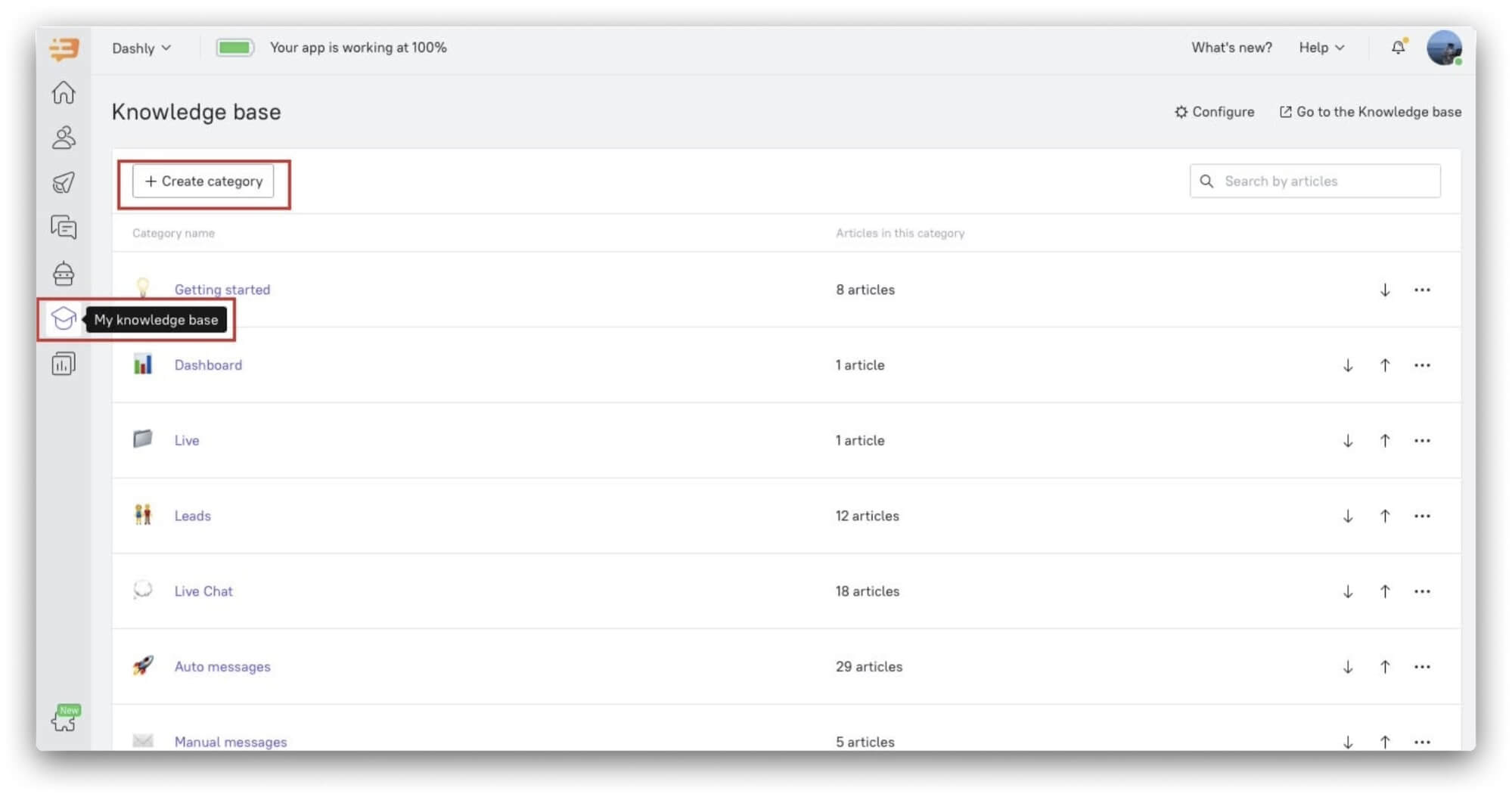The width and height of the screenshot is (1512, 797).
Task: Move Manual messages category down
Action: (x=1347, y=742)
